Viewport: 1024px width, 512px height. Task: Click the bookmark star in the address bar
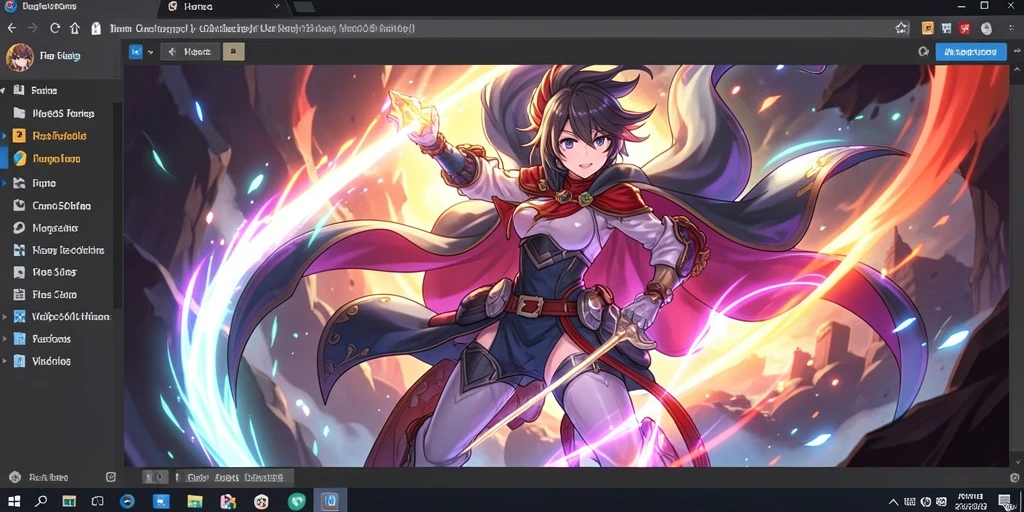pyautogui.click(x=902, y=28)
